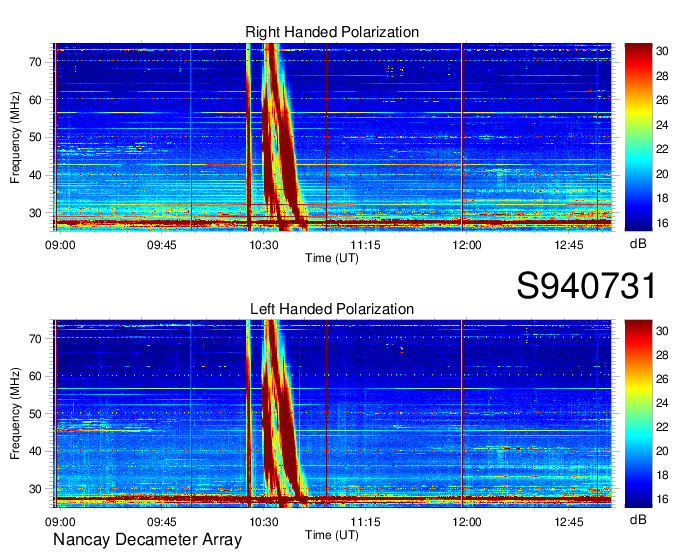Click the 24 value on top color bar
The image size is (680, 552).
(662, 125)
